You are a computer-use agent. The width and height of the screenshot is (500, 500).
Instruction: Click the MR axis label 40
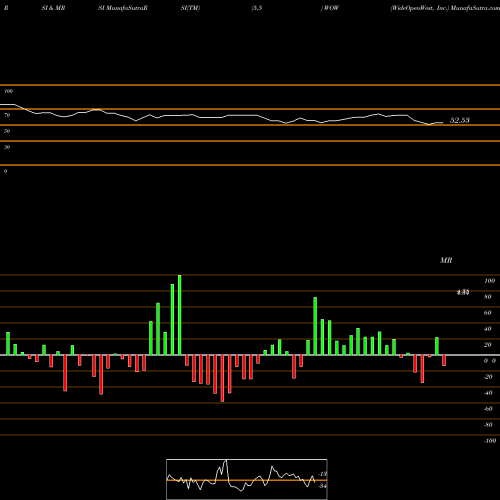click(488, 329)
